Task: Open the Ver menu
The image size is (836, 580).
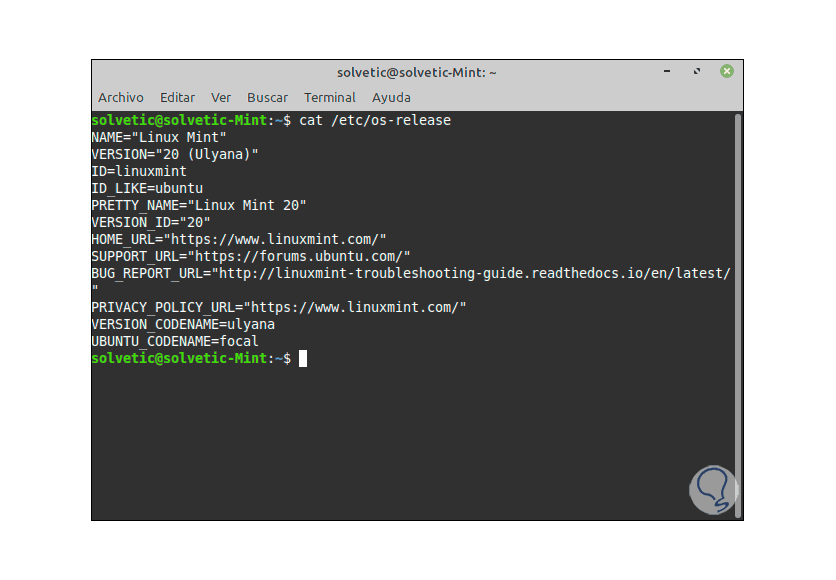Action: tap(221, 98)
